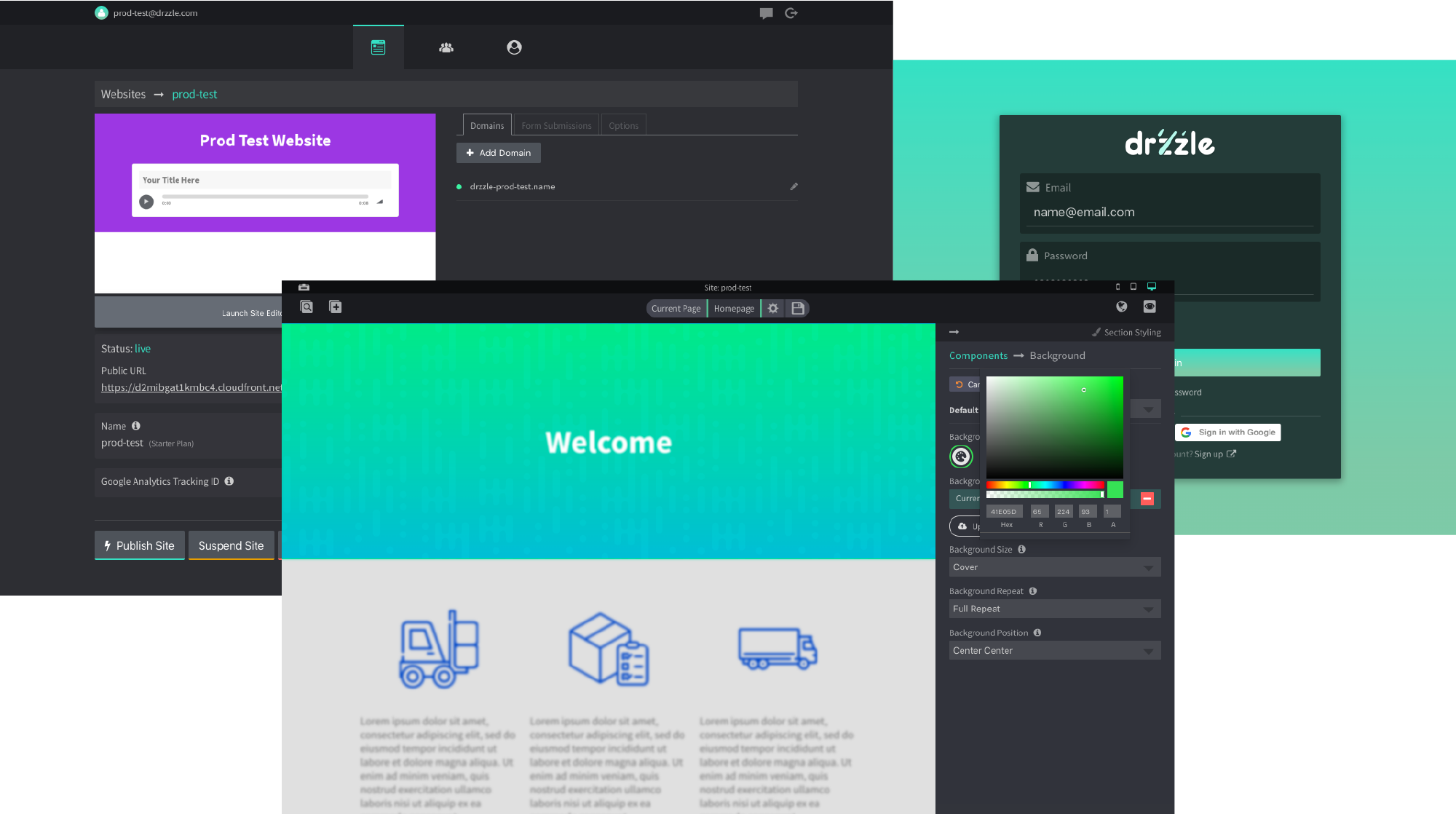Expand the Center Center position dropdown
This screenshot has width=1456, height=814.
click(x=1054, y=650)
